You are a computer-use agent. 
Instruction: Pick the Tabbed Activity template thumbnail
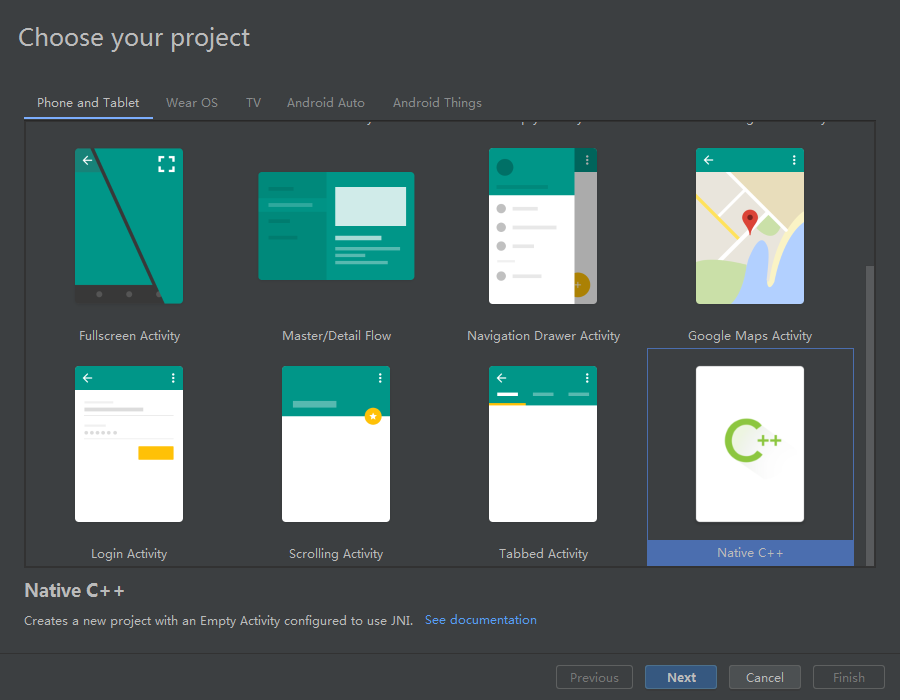point(543,444)
